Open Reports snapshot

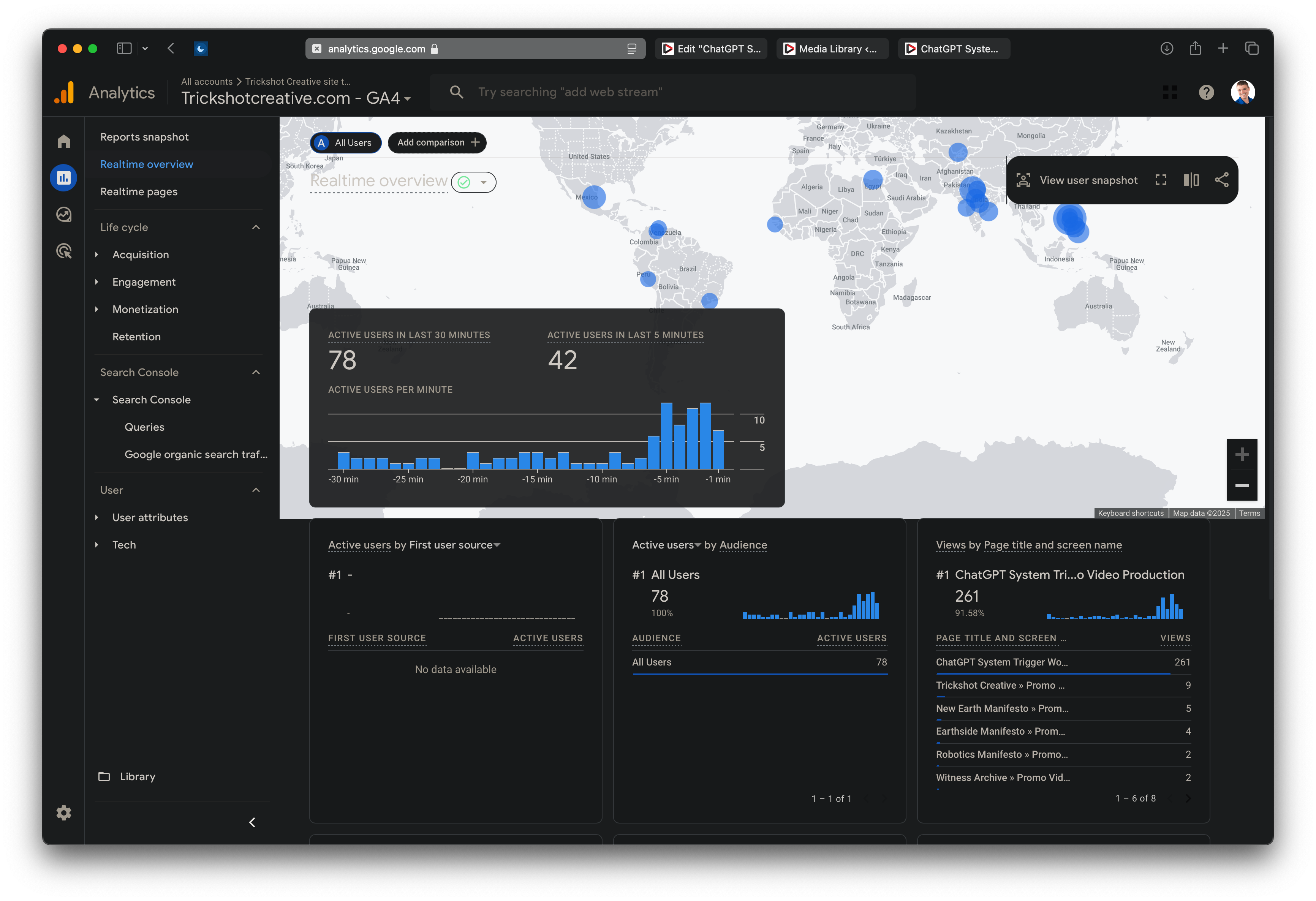144,137
